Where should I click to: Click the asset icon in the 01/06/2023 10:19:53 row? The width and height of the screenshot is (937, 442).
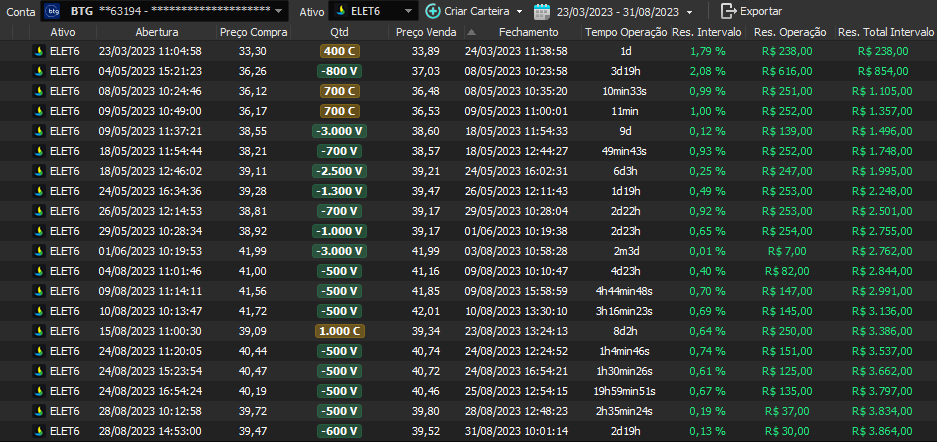click(39, 251)
